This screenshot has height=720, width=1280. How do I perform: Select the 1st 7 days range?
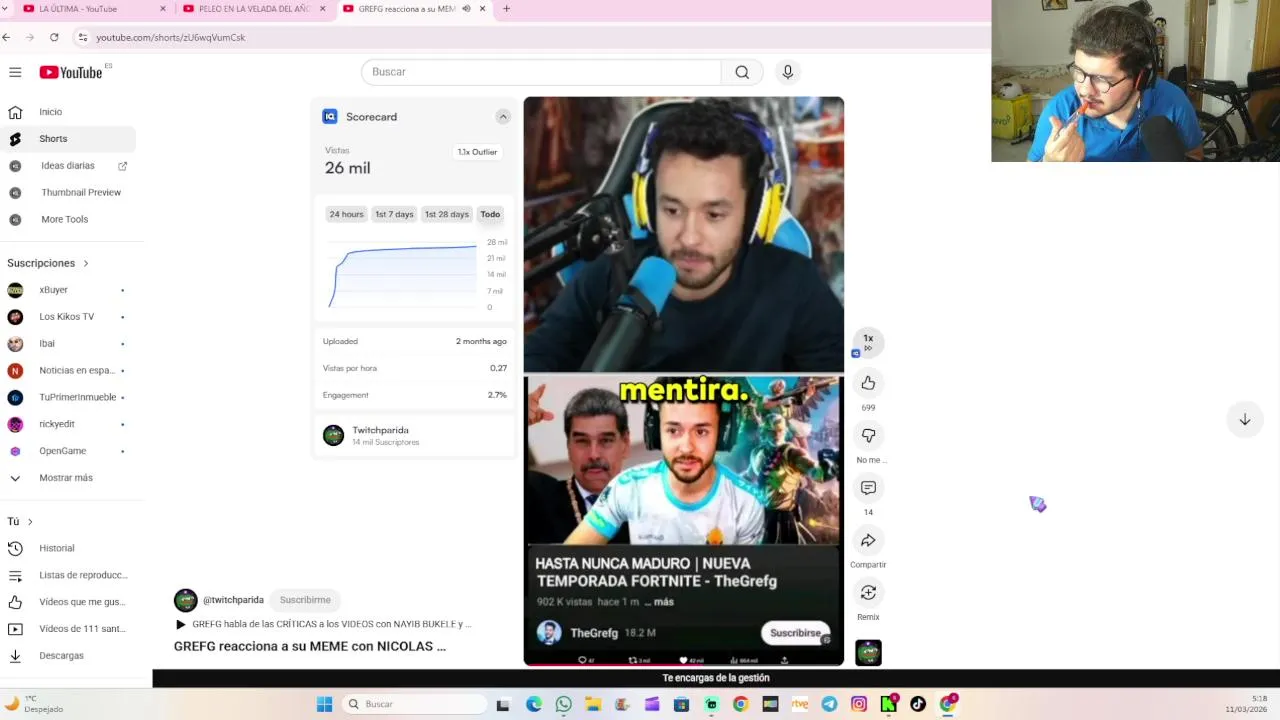[x=394, y=214]
